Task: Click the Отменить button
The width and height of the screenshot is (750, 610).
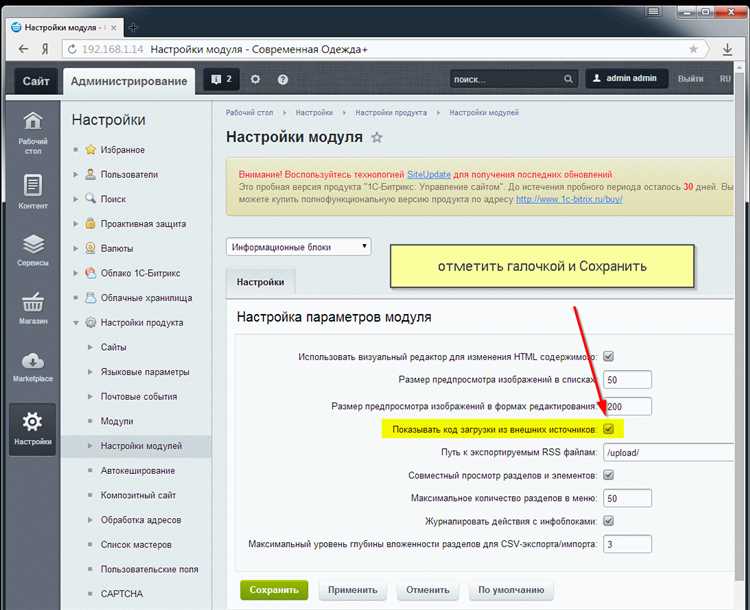Action: coord(428,590)
